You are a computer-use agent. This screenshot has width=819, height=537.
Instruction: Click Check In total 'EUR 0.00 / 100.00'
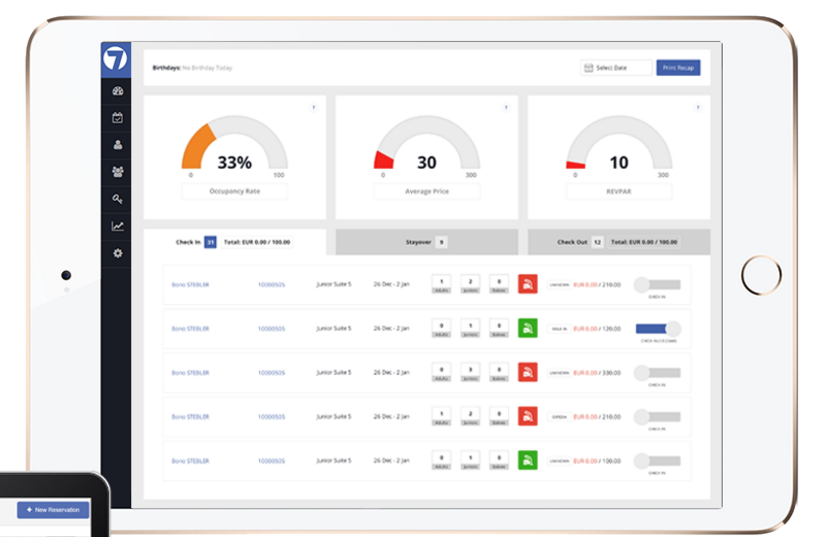257,242
